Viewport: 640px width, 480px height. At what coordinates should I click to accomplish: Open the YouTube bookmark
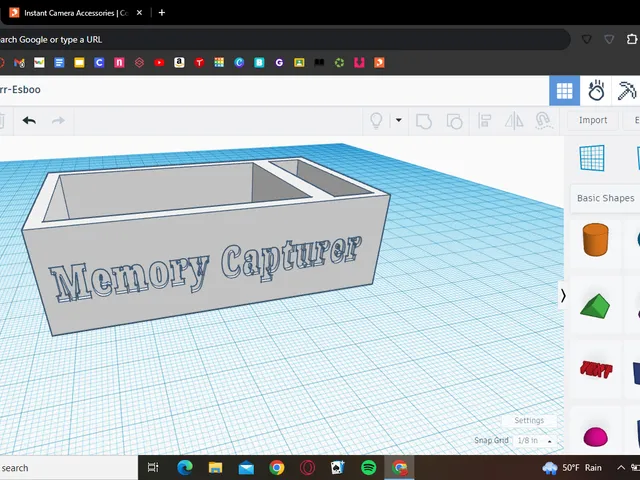pos(159,62)
